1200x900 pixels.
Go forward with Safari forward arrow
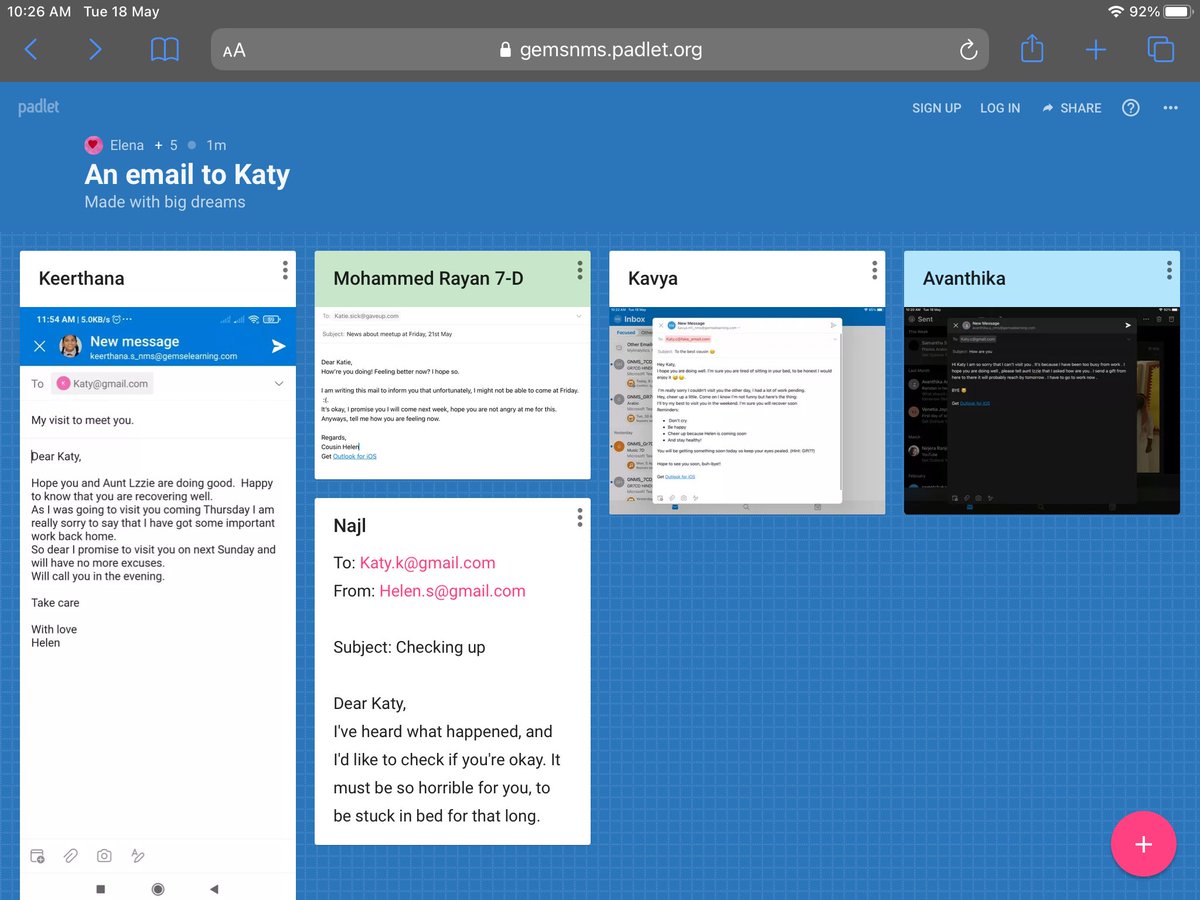[x=95, y=49]
